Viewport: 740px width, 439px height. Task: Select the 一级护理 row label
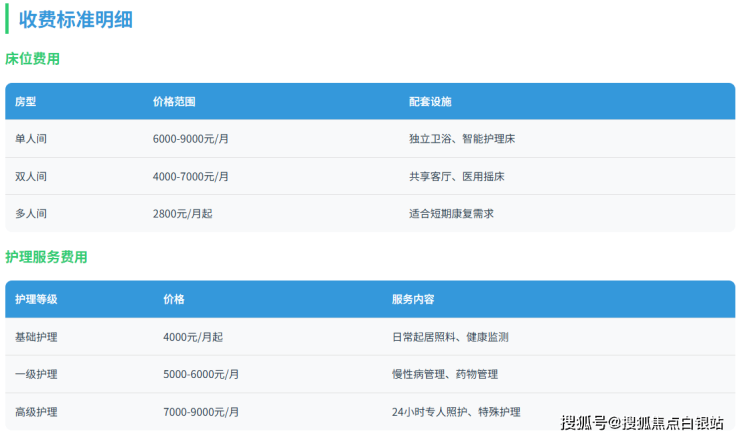point(36,374)
